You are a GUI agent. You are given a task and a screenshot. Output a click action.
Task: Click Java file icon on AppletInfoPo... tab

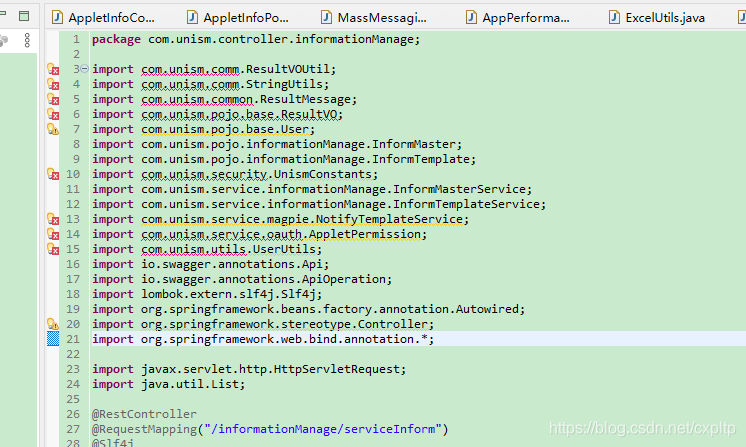(x=192, y=18)
